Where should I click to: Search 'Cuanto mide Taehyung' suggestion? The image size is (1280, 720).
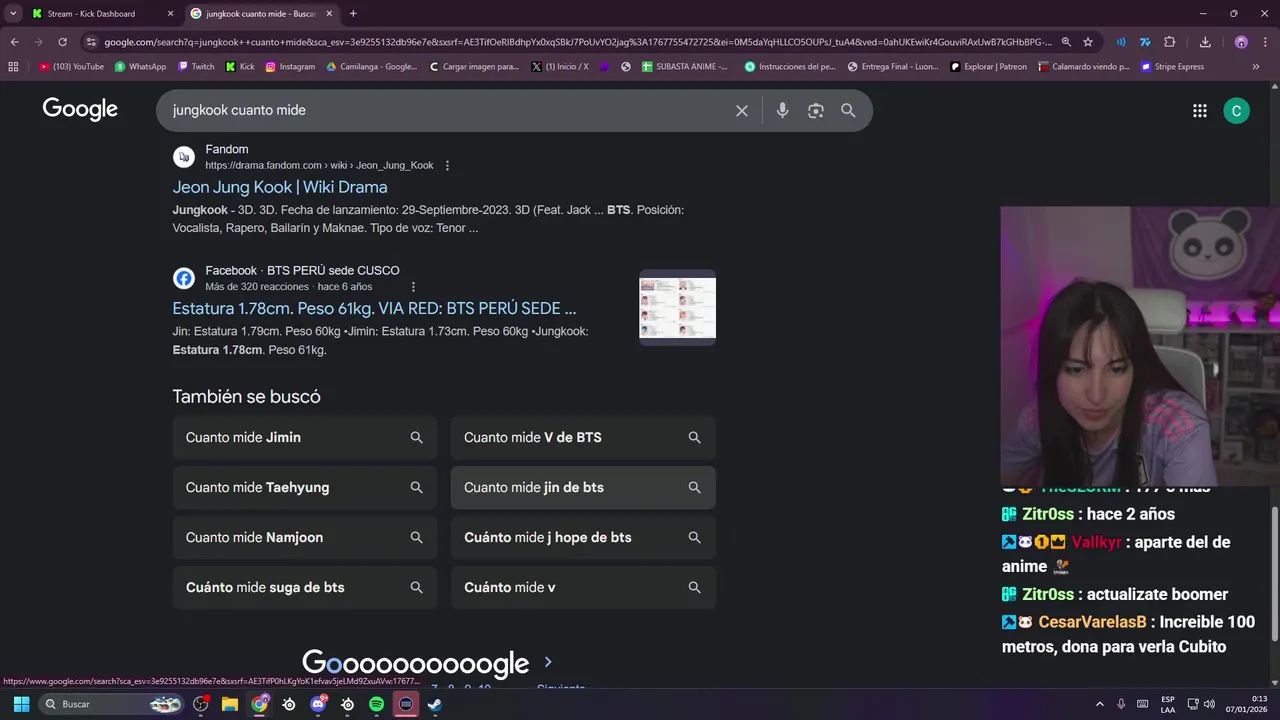point(304,487)
